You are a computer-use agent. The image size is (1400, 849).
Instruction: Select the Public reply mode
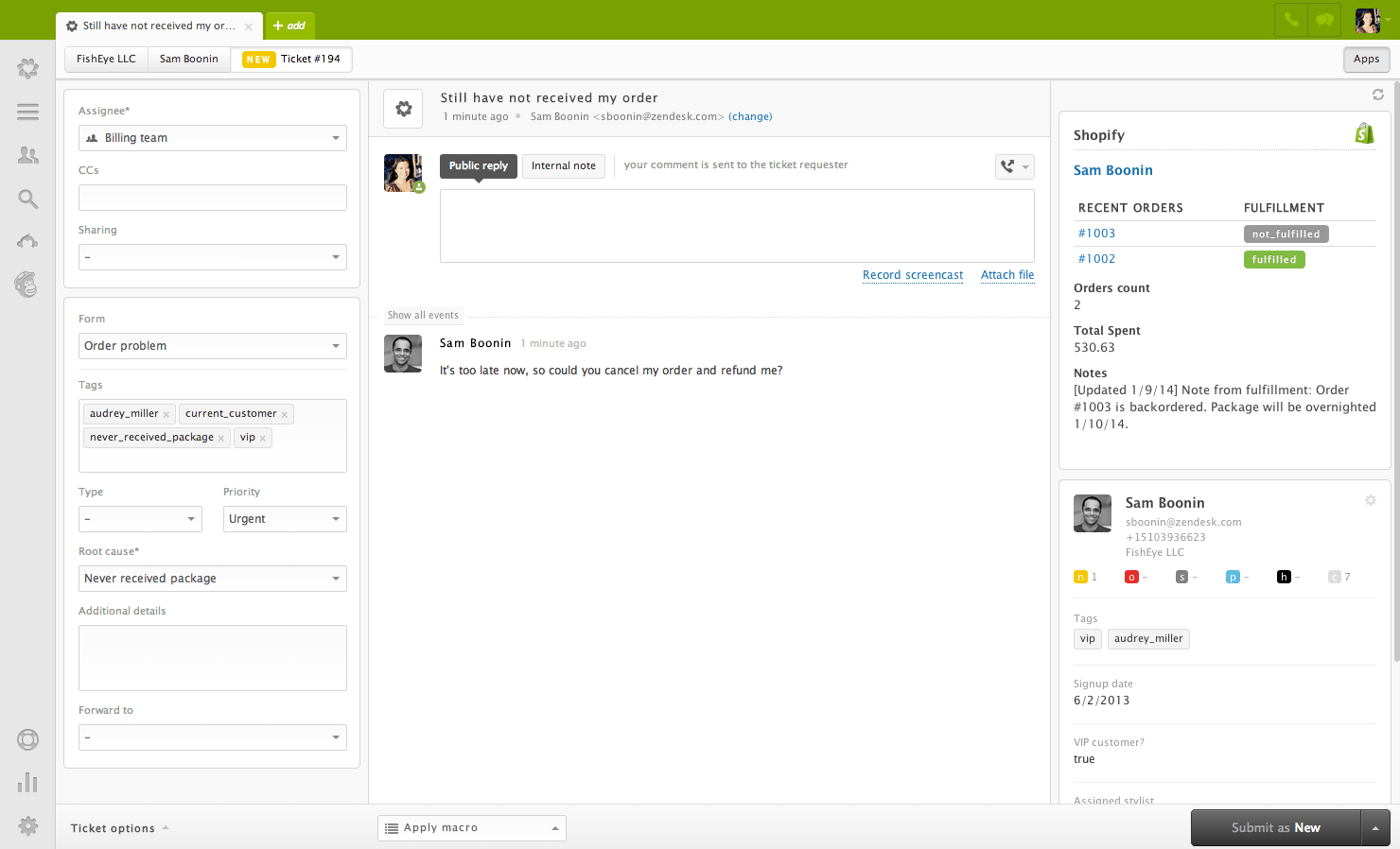pos(478,165)
